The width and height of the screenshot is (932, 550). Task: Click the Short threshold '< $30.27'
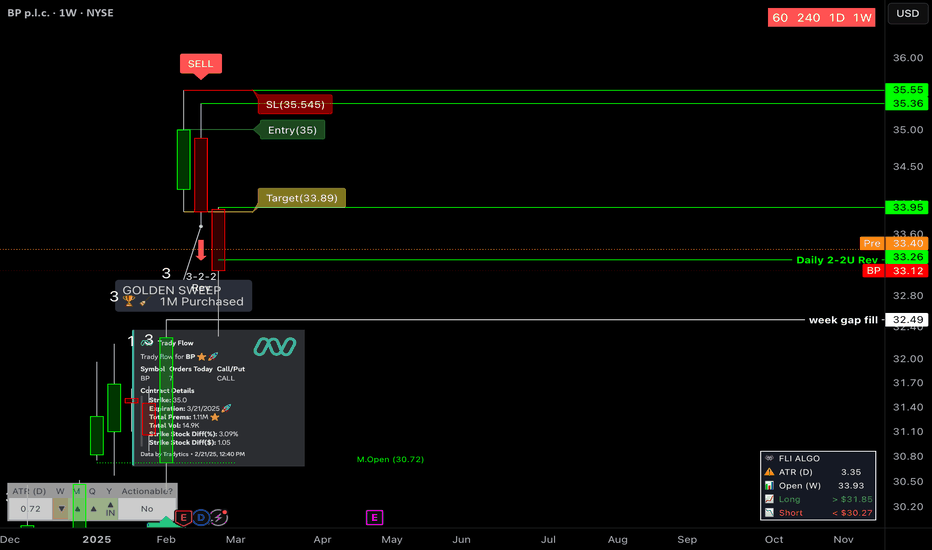[852, 513]
